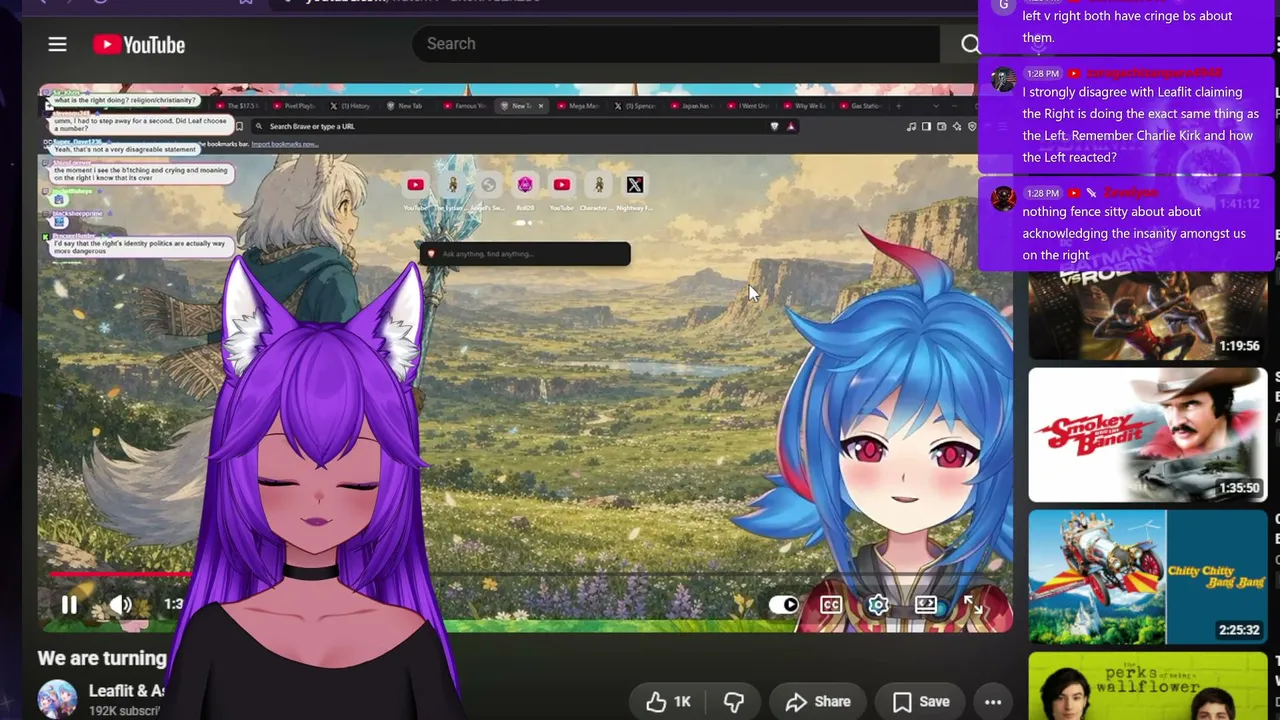Click the 'what is the right doing?' chat bubble
1280x720 pixels.
click(124, 101)
